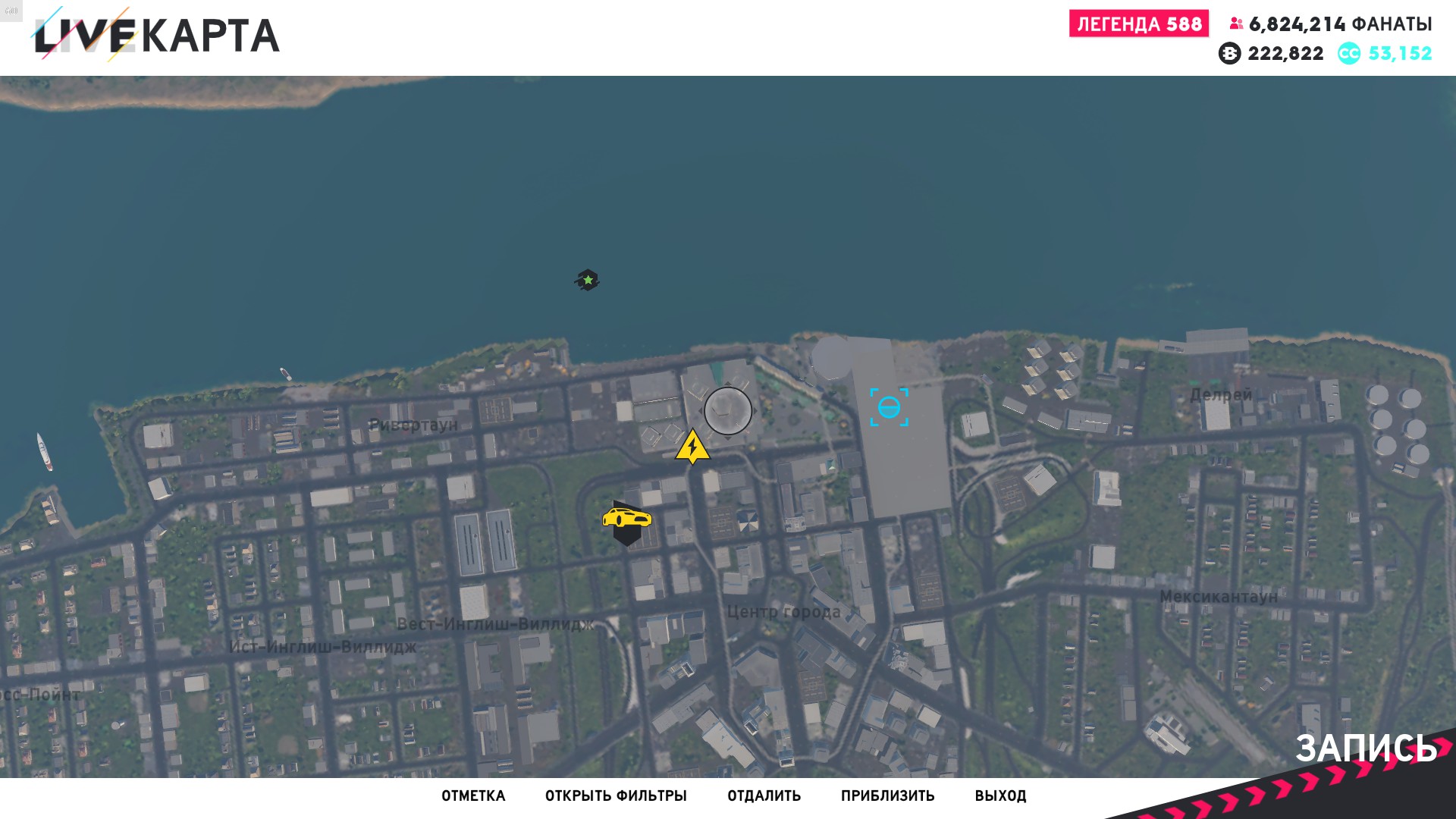The width and height of the screenshot is (1456, 819).
Task: Click the 53,152 Crew Credits balance
Action: click(x=1400, y=54)
